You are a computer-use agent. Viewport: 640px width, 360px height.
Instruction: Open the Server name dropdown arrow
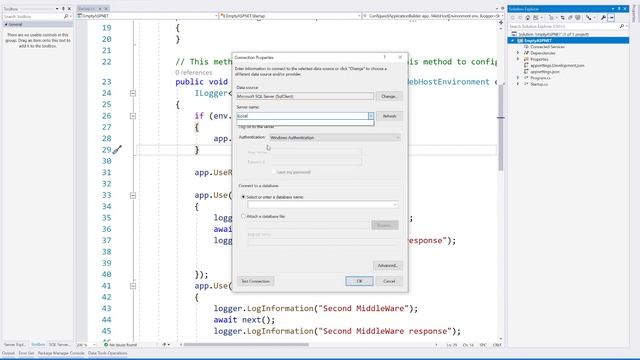(x=371, y=116)
